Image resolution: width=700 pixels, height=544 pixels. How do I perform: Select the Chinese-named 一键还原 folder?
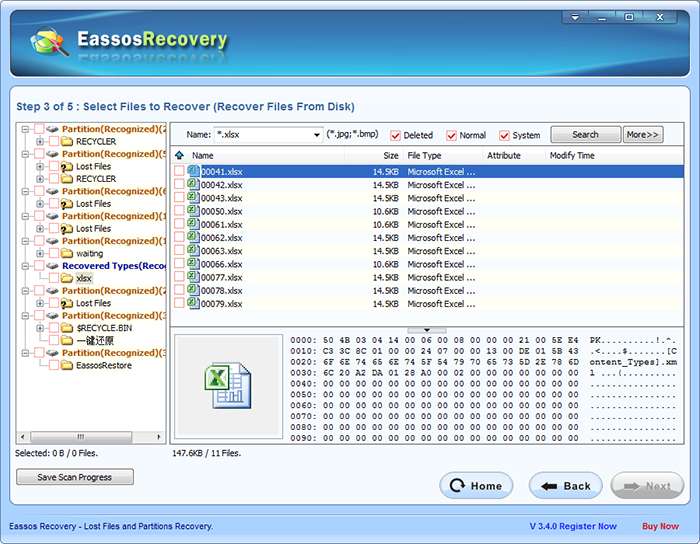click(x=95, y=341)
